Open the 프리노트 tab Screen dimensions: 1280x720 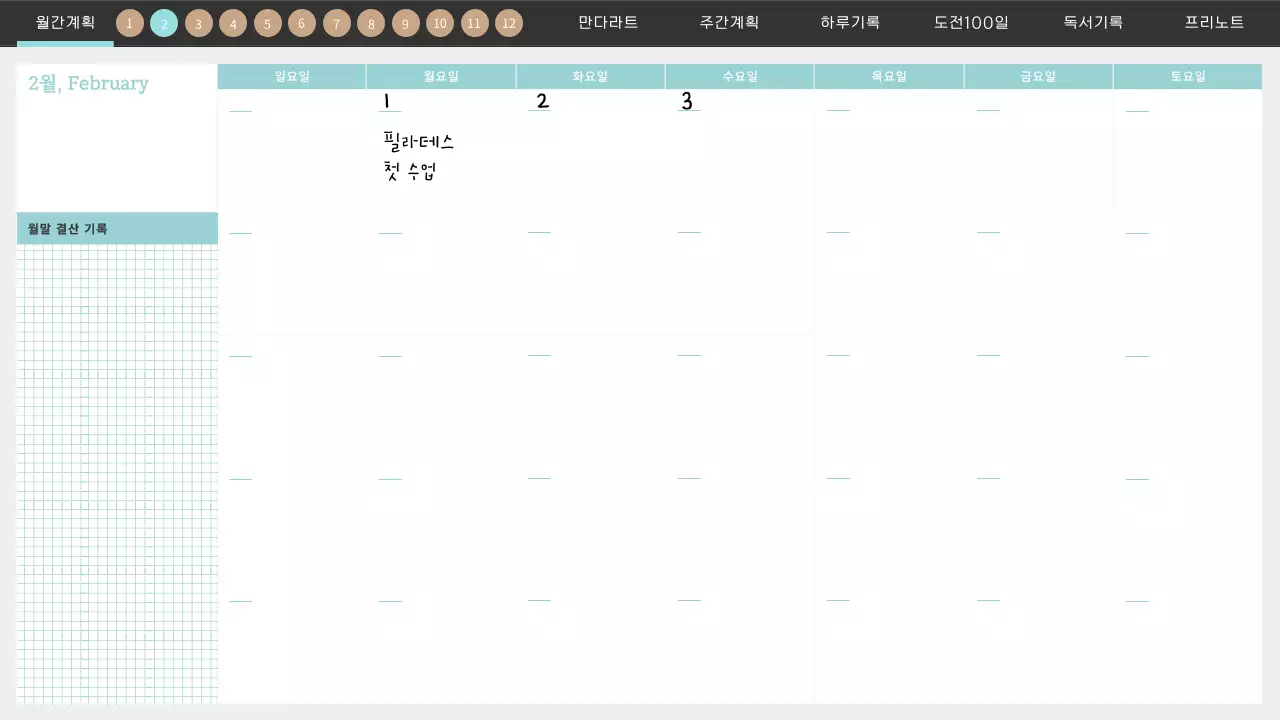tap(1214, 22)
